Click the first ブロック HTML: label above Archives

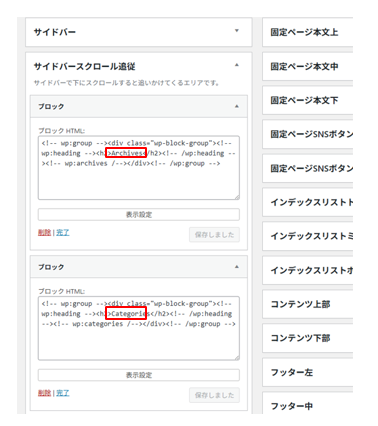click(62, 131)
